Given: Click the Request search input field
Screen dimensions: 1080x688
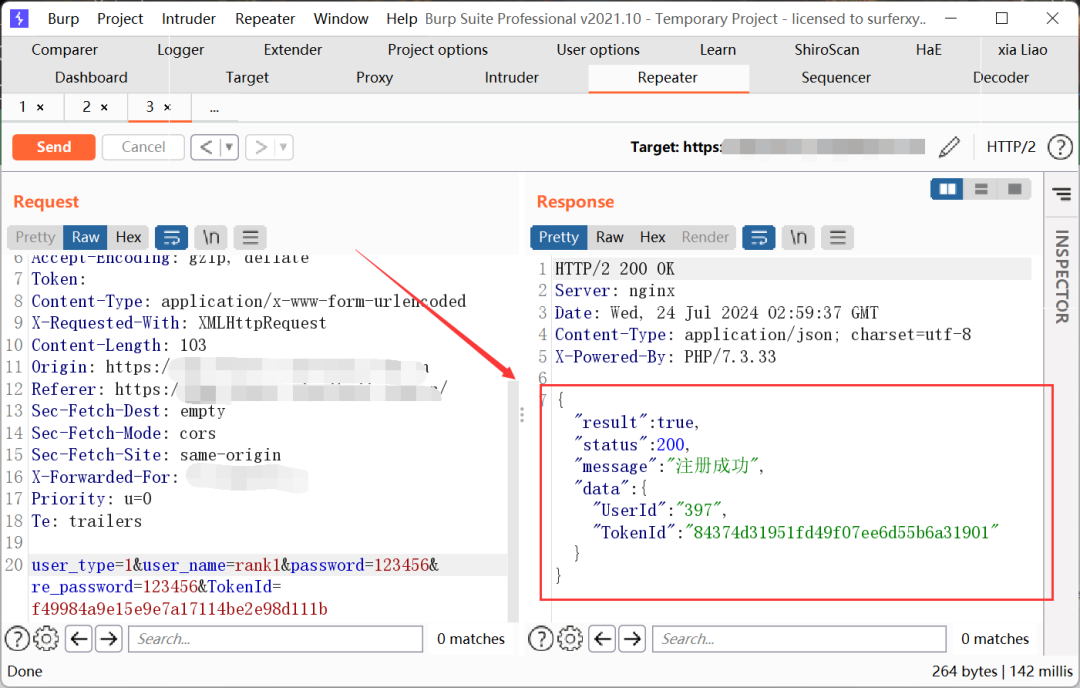Looking at the screenshot, I should coord(276,639).
